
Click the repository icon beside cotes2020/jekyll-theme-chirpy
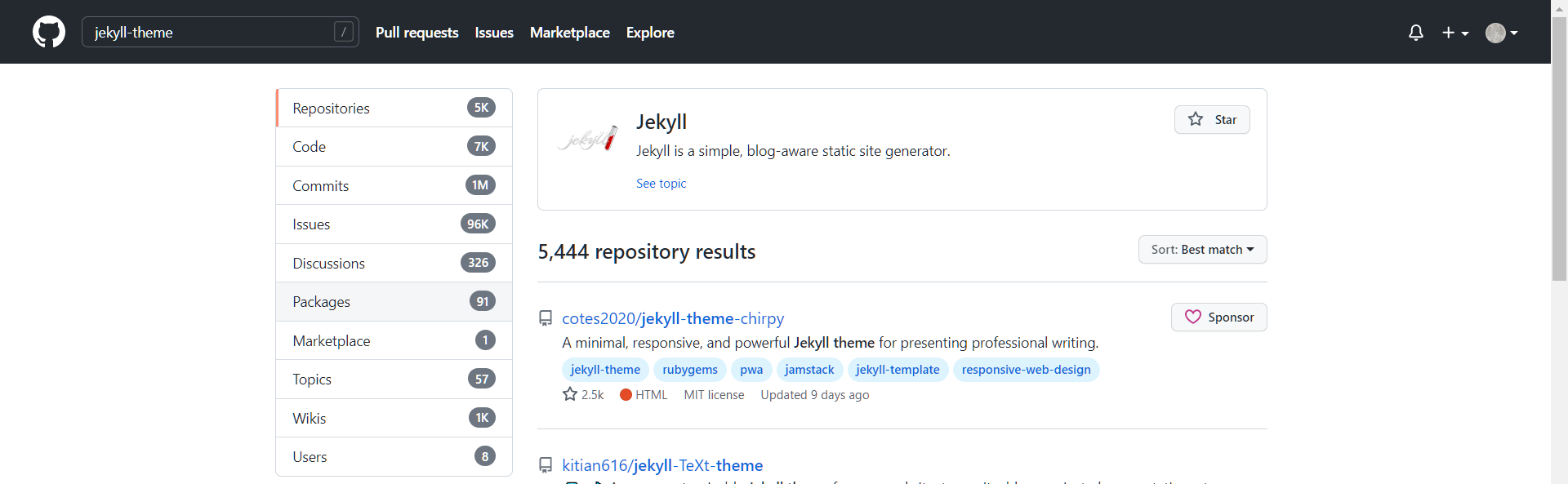(x=546, y=318)
